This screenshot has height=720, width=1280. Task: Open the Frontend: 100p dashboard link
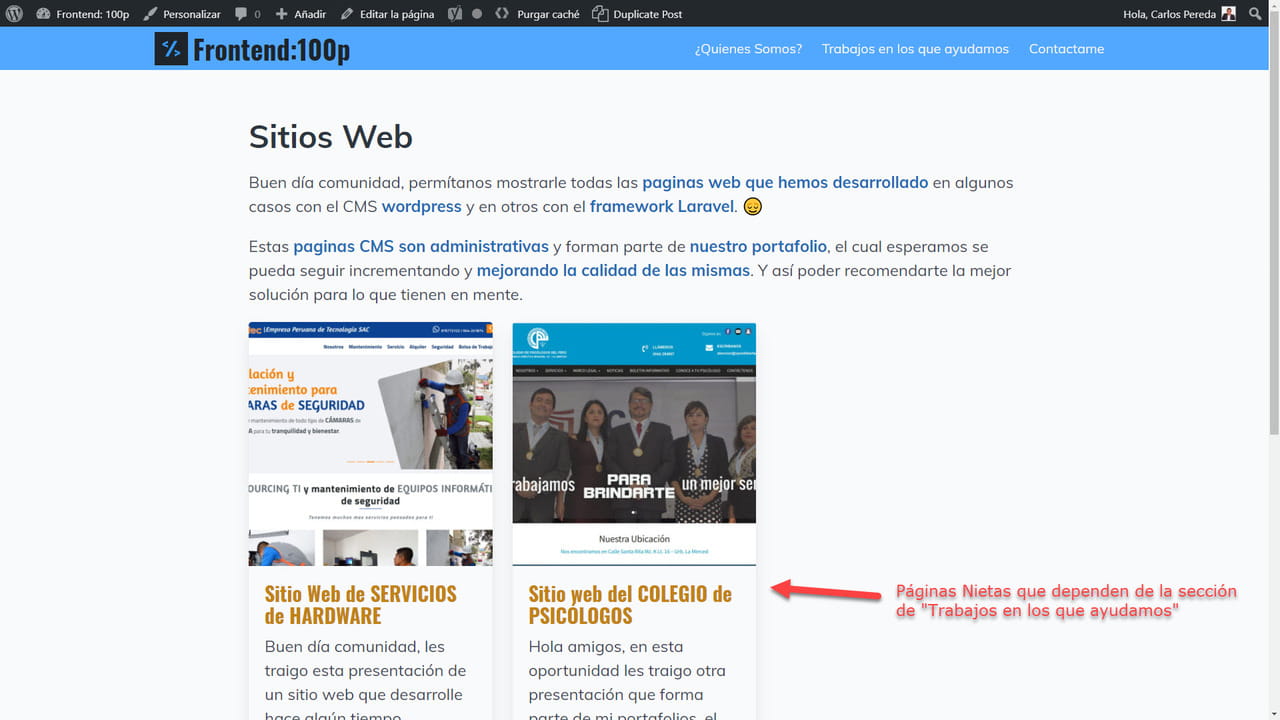tap(82, 14)
